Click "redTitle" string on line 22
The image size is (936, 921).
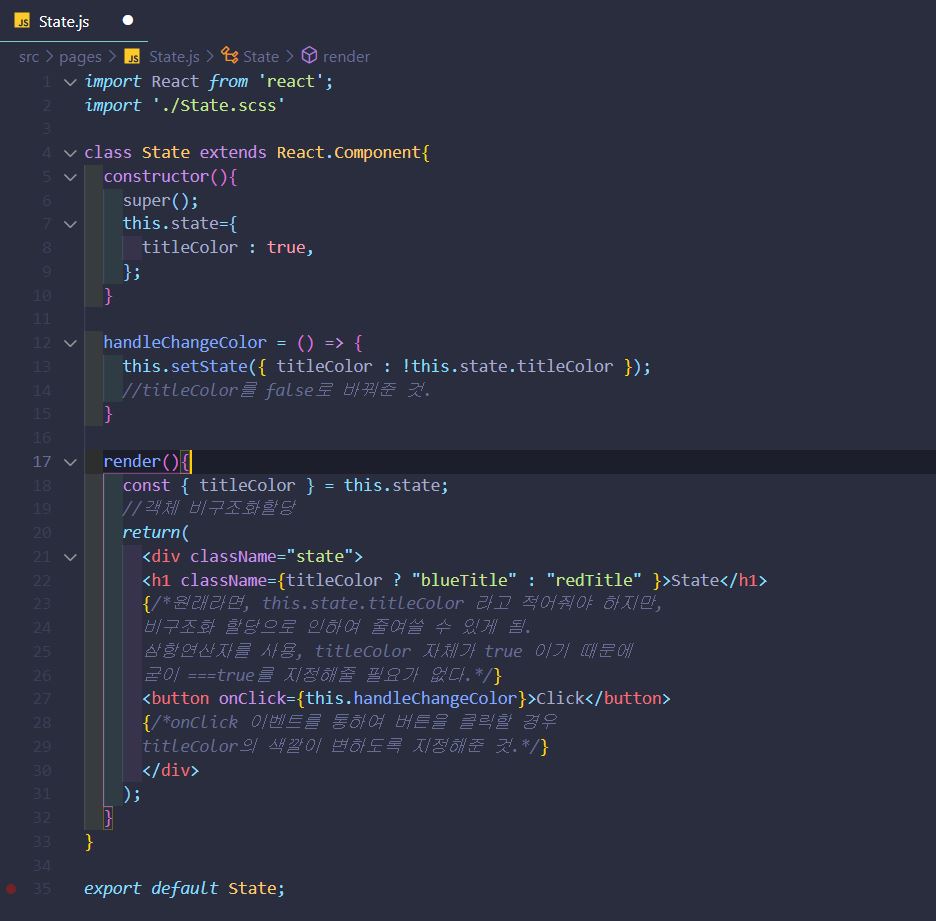point(594,580)
